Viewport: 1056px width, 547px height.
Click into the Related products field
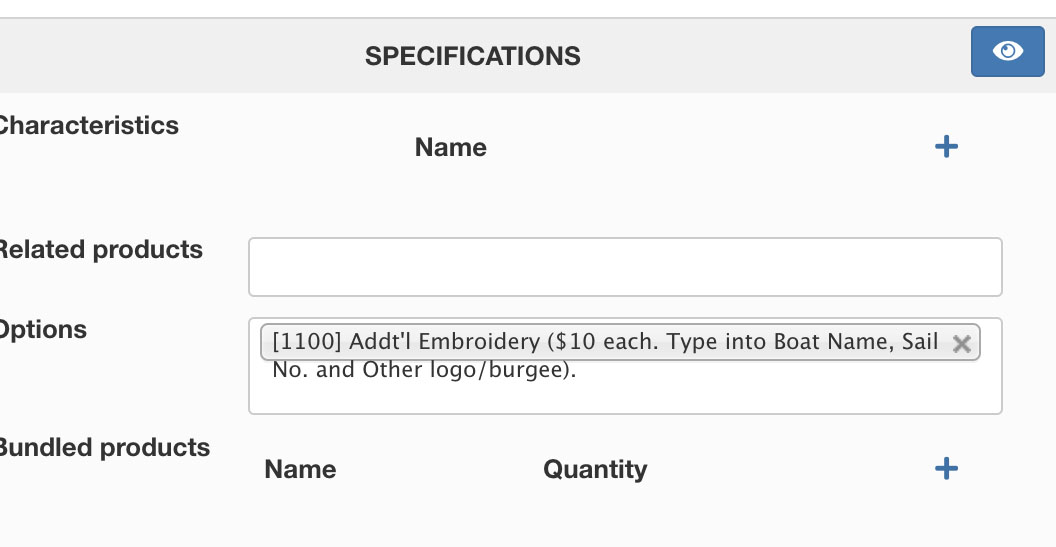tap(625, 267)
